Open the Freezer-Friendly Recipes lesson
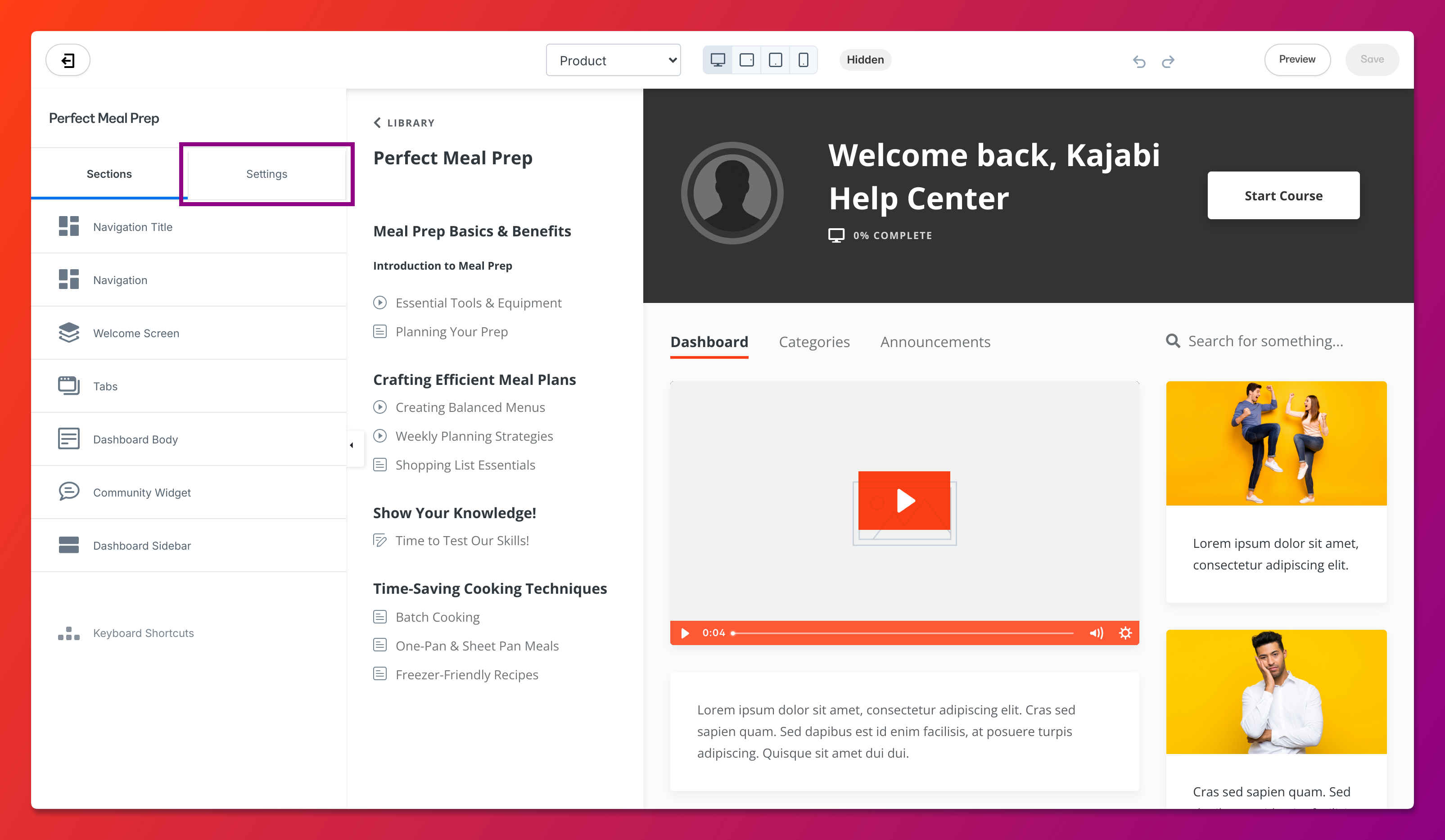1445x840 pixels. point(467,674)
